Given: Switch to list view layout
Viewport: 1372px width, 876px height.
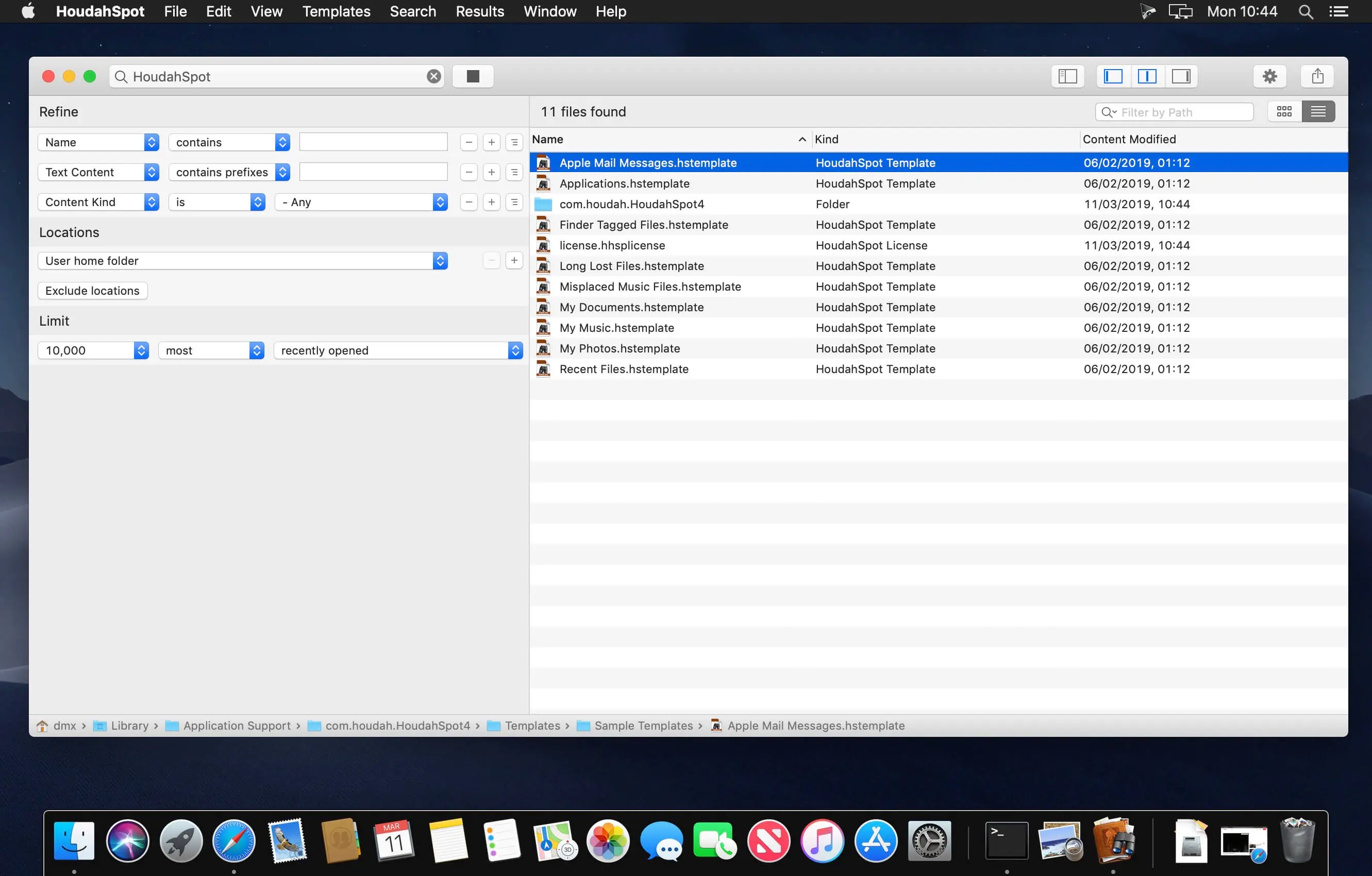Looking at the screenshot, I should point(1320,111).
